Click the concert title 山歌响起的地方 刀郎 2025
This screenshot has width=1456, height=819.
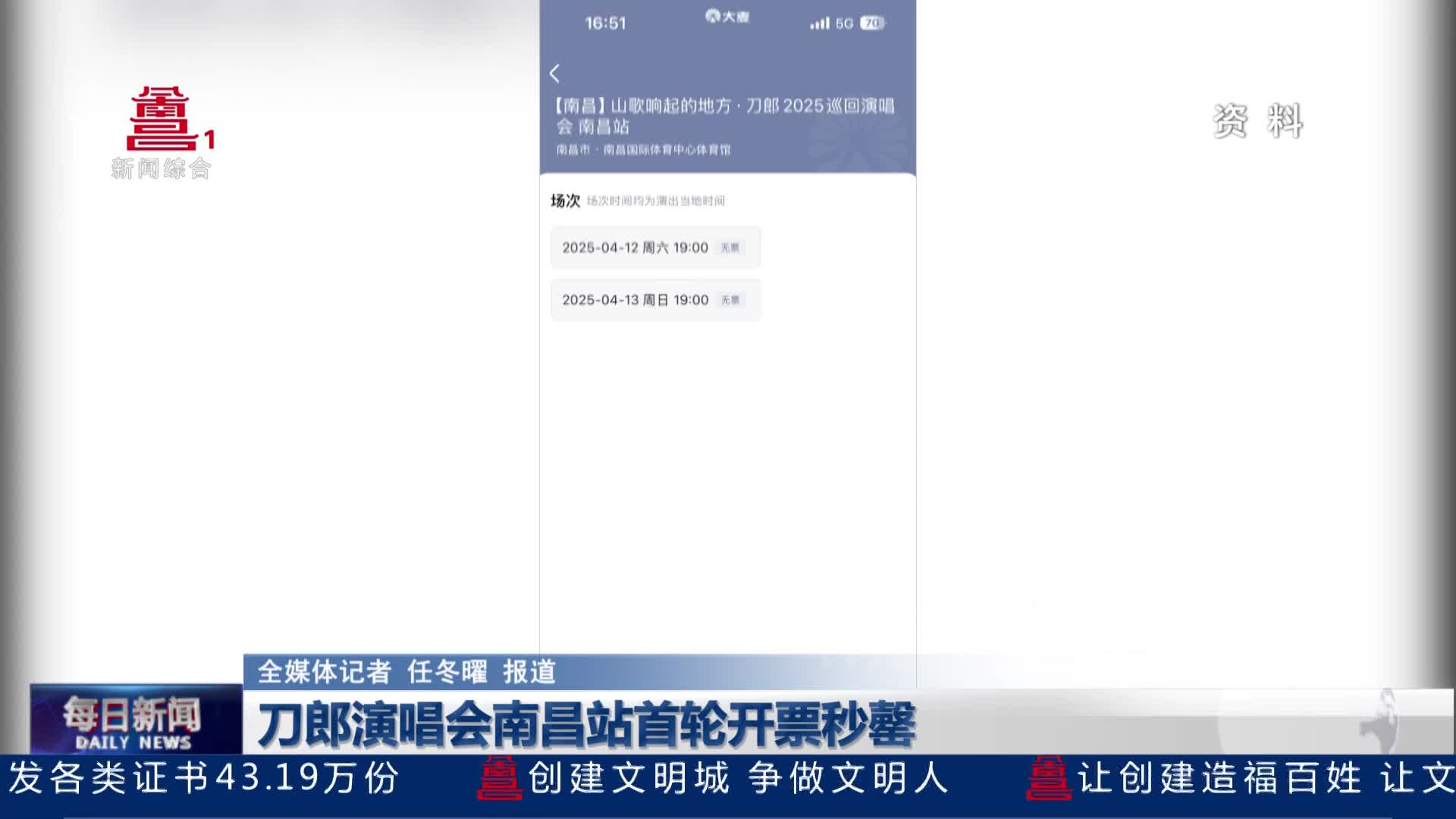pos(725,116)
